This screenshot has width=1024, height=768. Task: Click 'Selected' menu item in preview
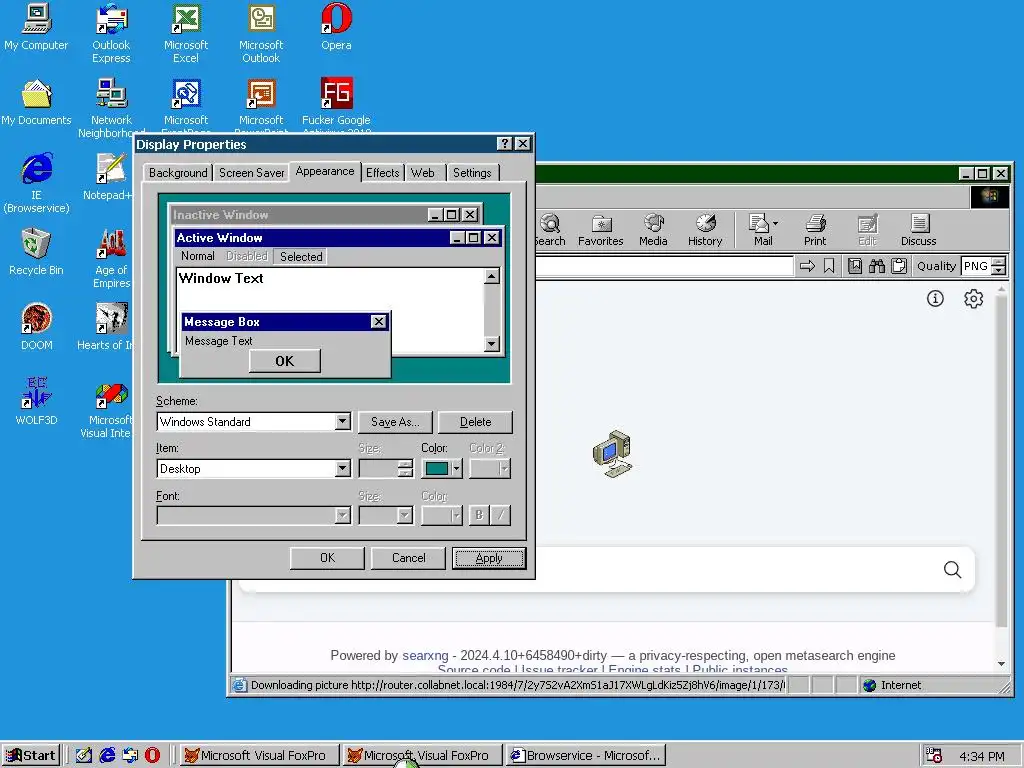301,257
